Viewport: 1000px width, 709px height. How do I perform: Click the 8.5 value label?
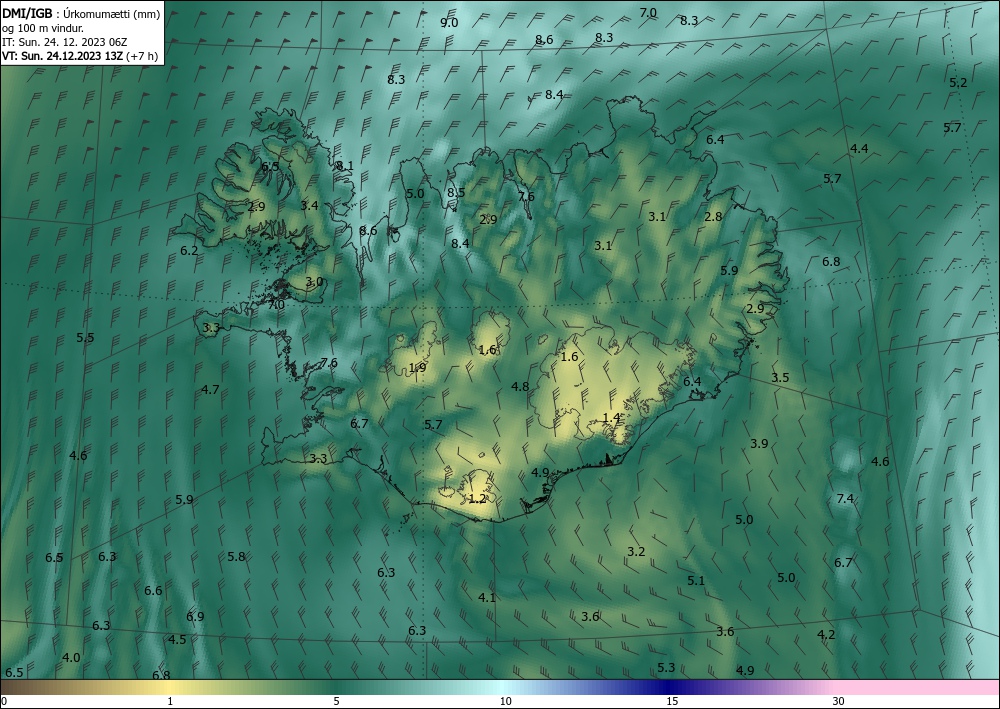[456, 192]
